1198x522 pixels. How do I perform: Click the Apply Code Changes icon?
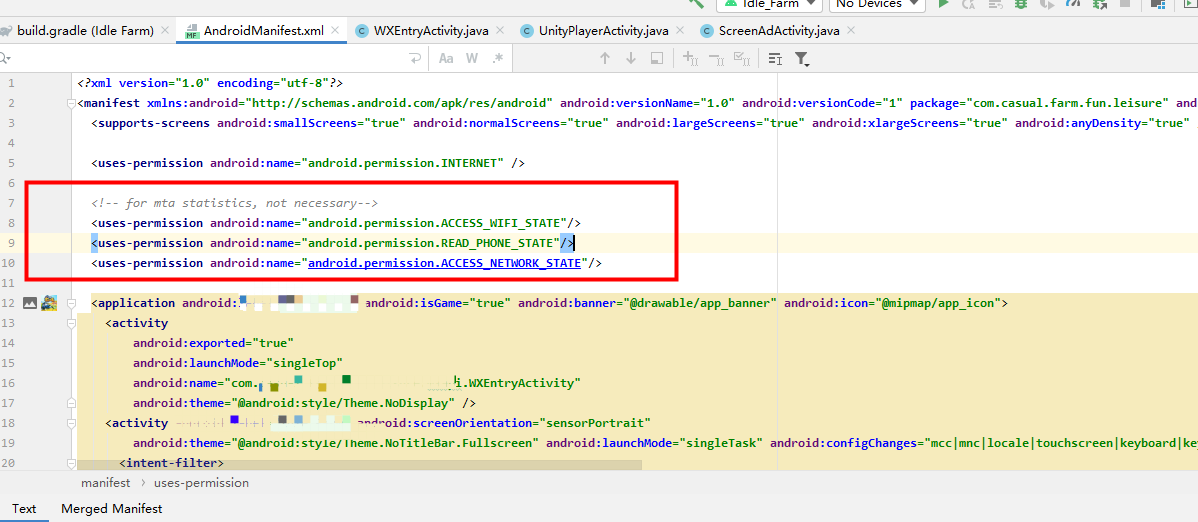[995, 4]
